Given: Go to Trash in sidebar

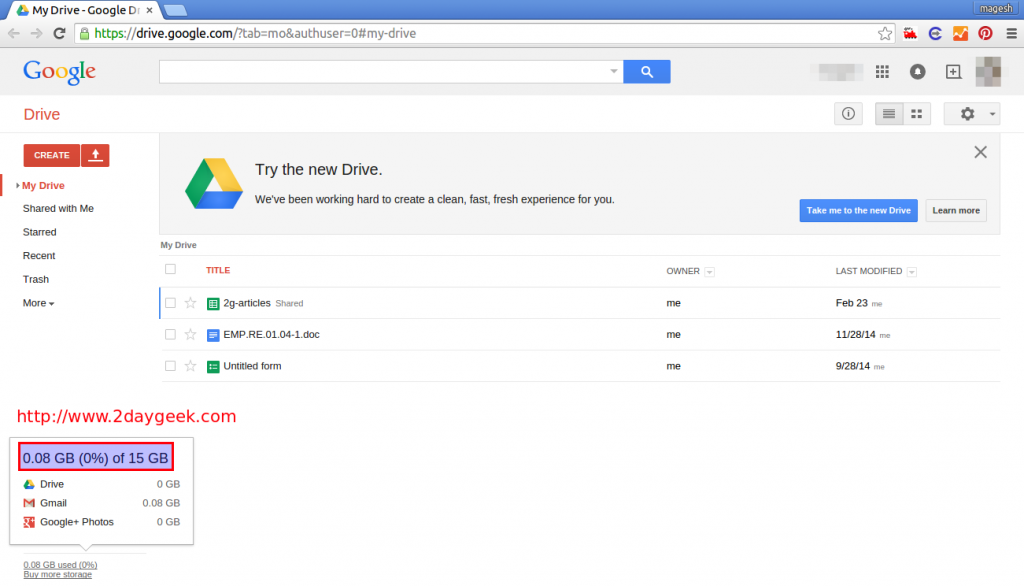Looking at the screenshot, I should coord(36,280).
